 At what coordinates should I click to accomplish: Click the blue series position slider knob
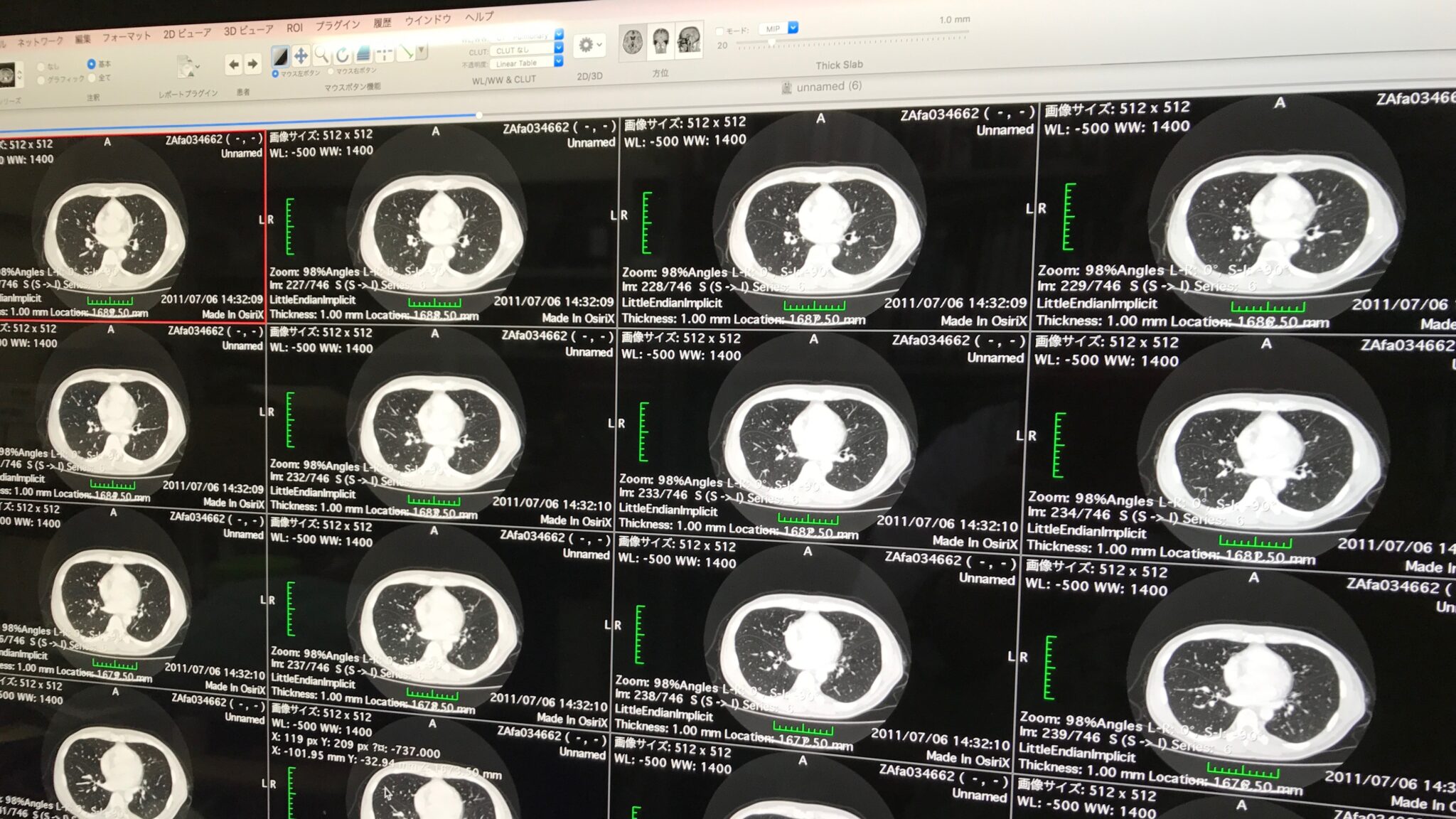479,114
